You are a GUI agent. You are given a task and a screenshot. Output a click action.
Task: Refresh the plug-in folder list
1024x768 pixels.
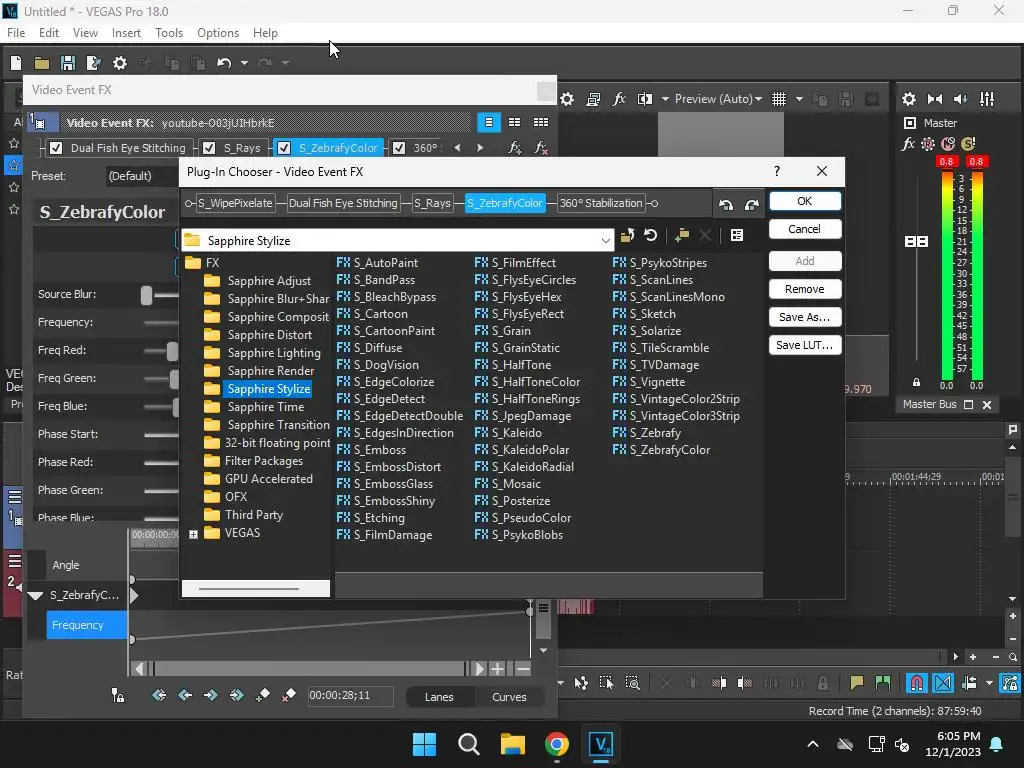(x=650, y=235)
